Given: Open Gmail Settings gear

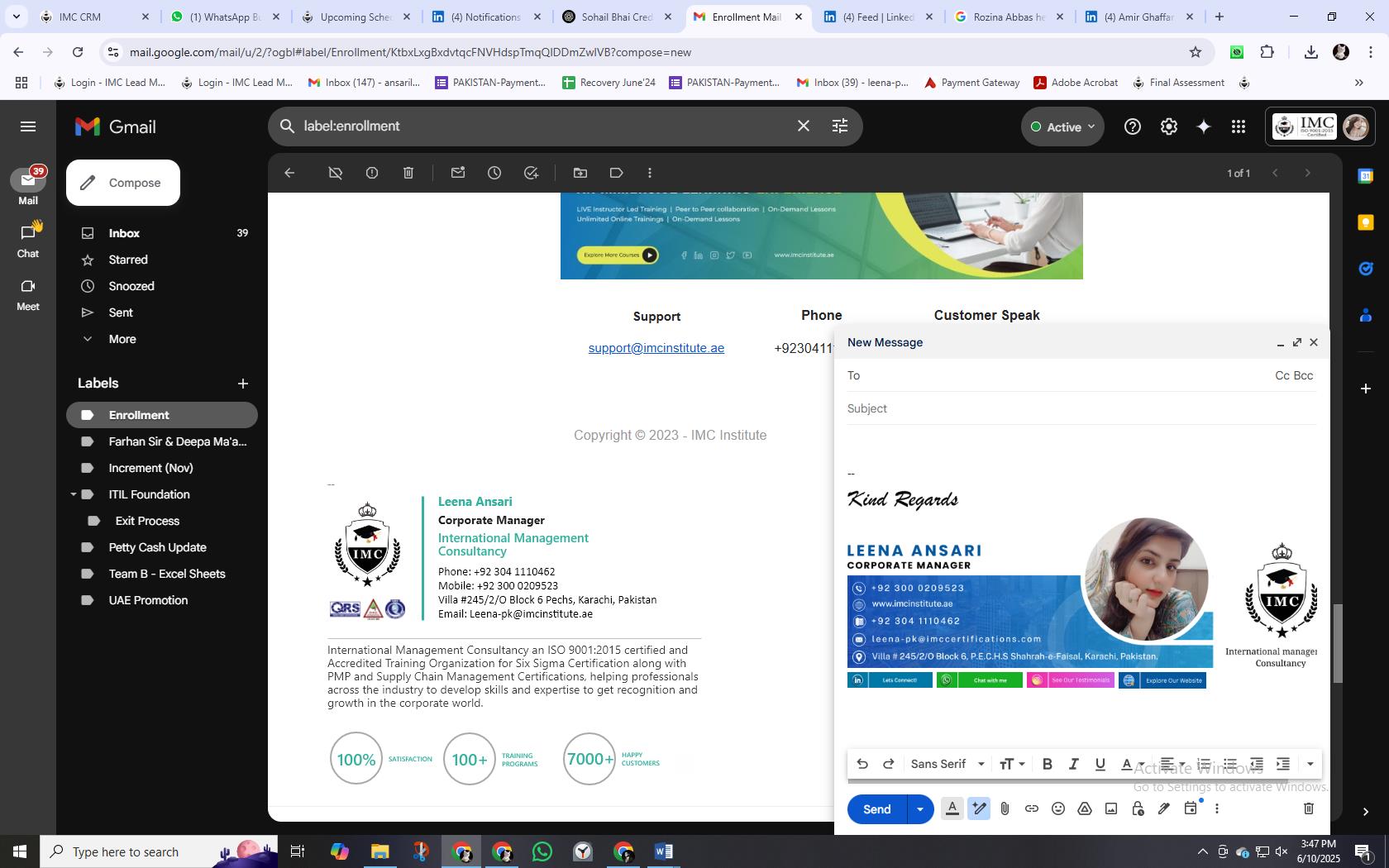Looking at the screenshot, I should pyautogui.click(x=1168, y=126).
